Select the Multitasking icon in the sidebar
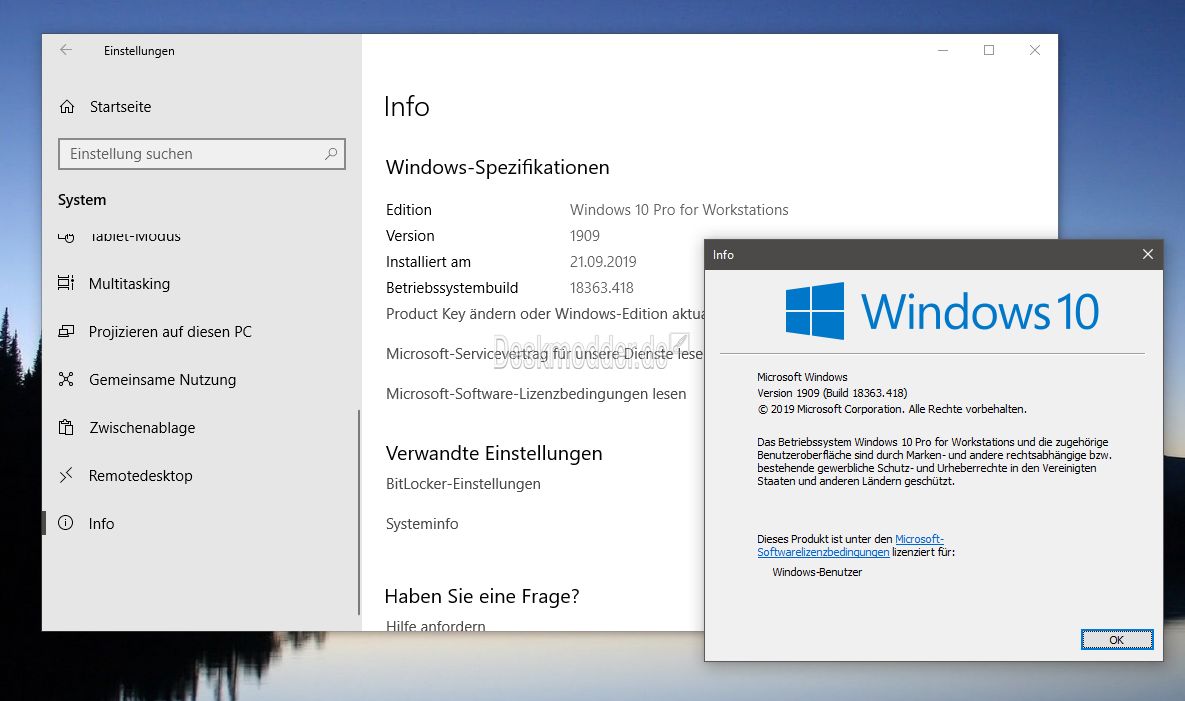 (66, 283)
